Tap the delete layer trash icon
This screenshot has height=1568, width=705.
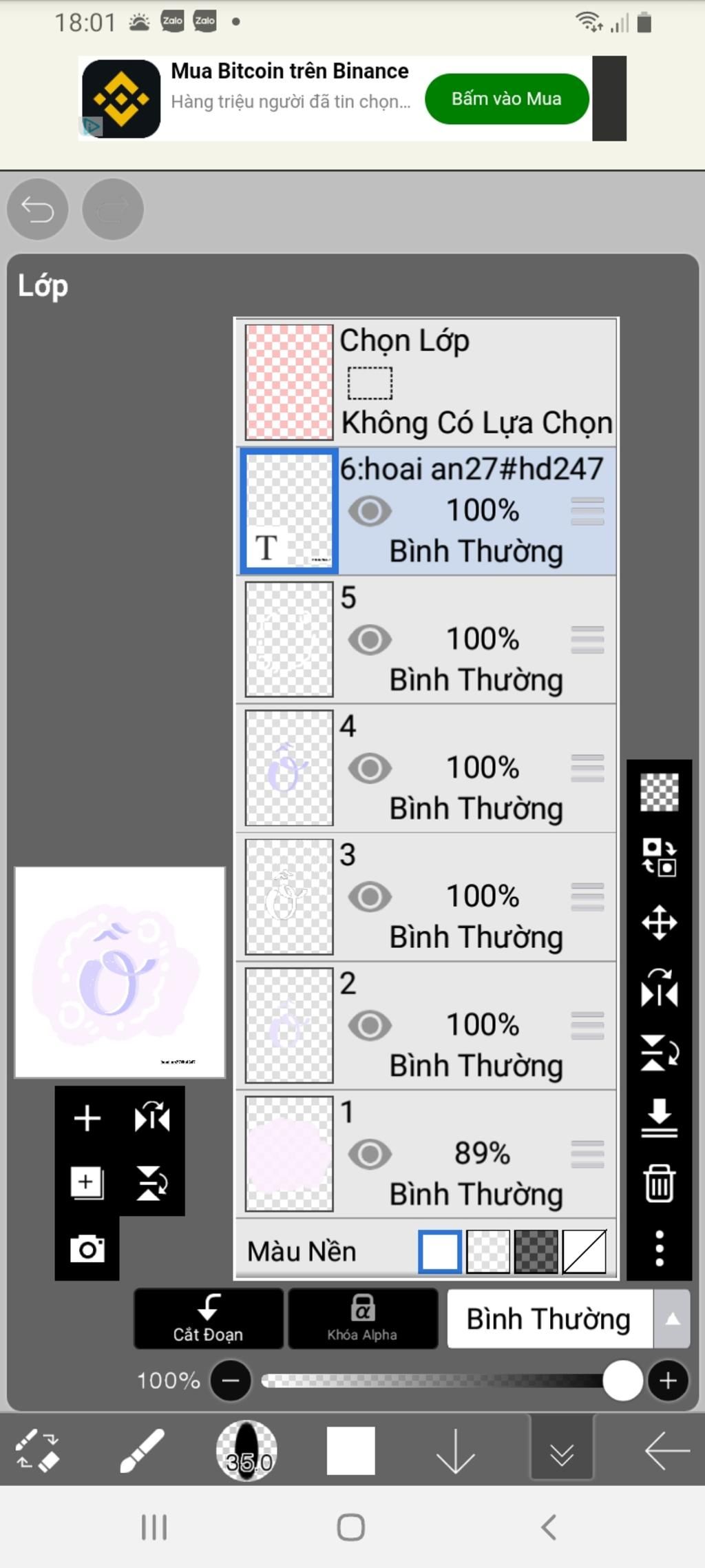(x=659, y=1183)
